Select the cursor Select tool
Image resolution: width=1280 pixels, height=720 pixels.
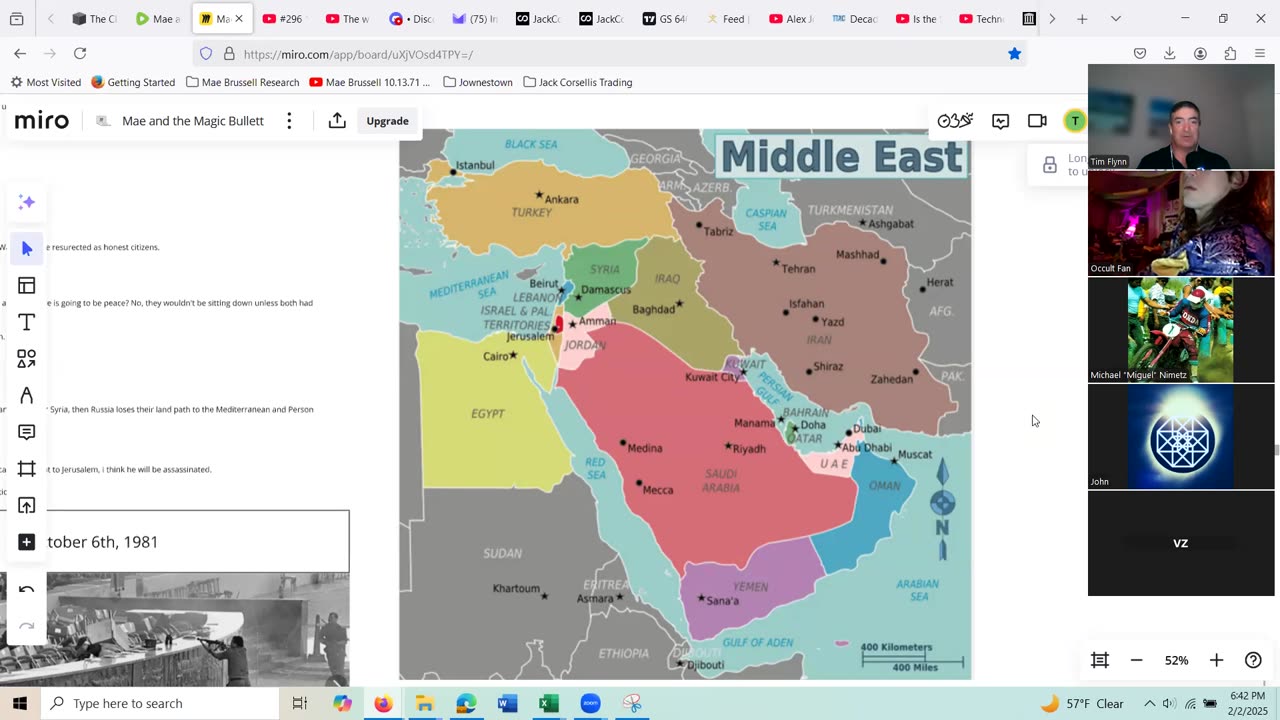(x=27, y=248)
